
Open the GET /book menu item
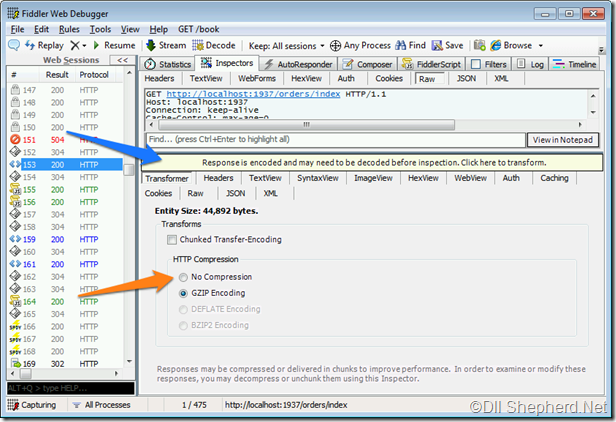point(199,29)
